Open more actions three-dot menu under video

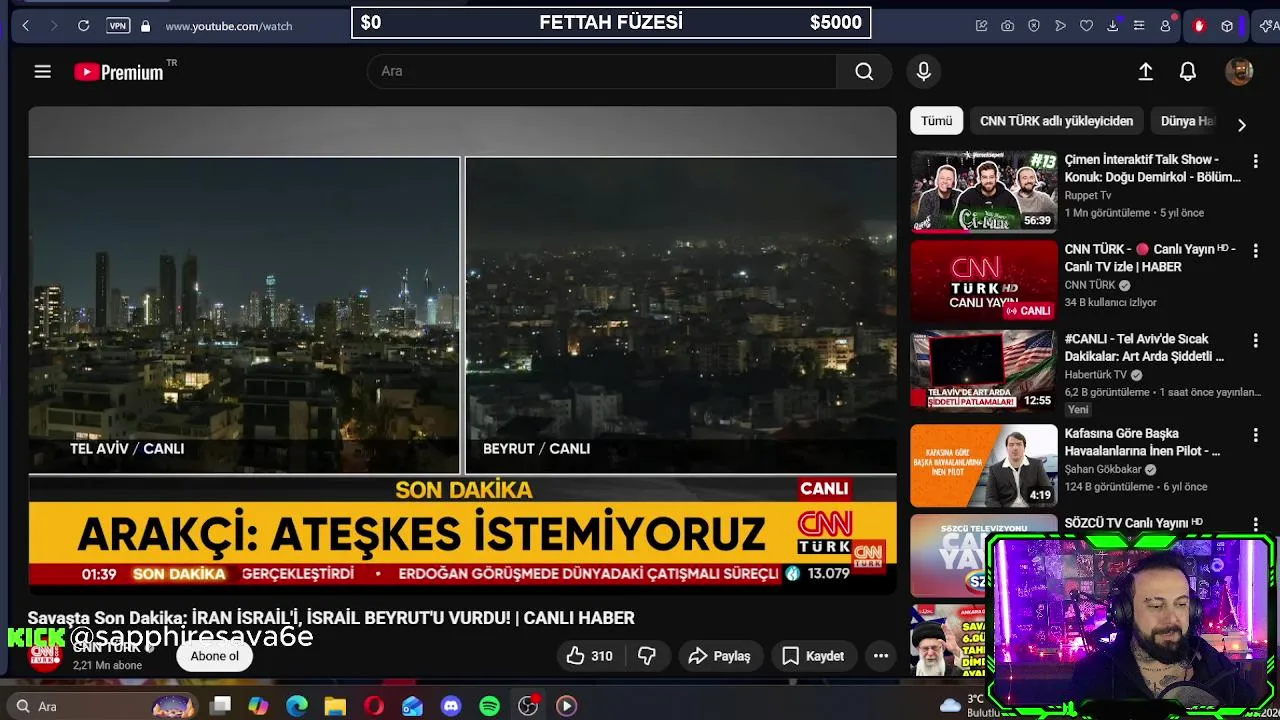click(x=881, y=656)
